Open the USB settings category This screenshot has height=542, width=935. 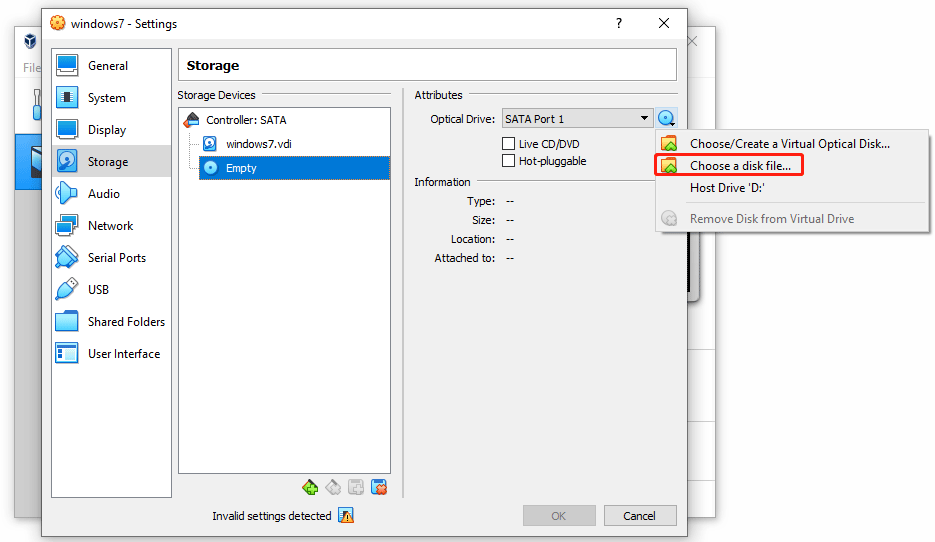click(112, 290)
